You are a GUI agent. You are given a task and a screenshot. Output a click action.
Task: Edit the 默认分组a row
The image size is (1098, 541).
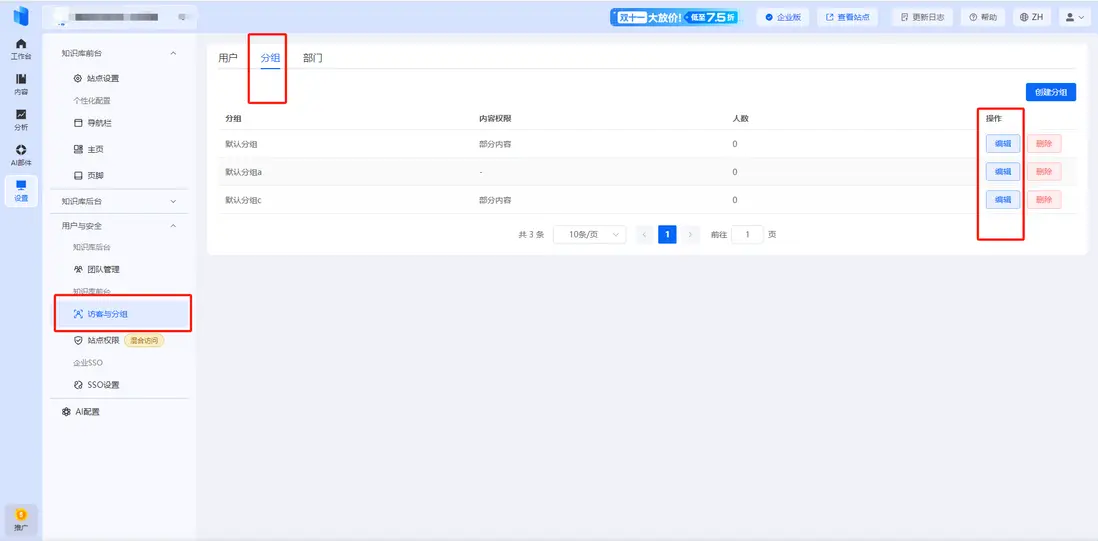[1003, 171]
